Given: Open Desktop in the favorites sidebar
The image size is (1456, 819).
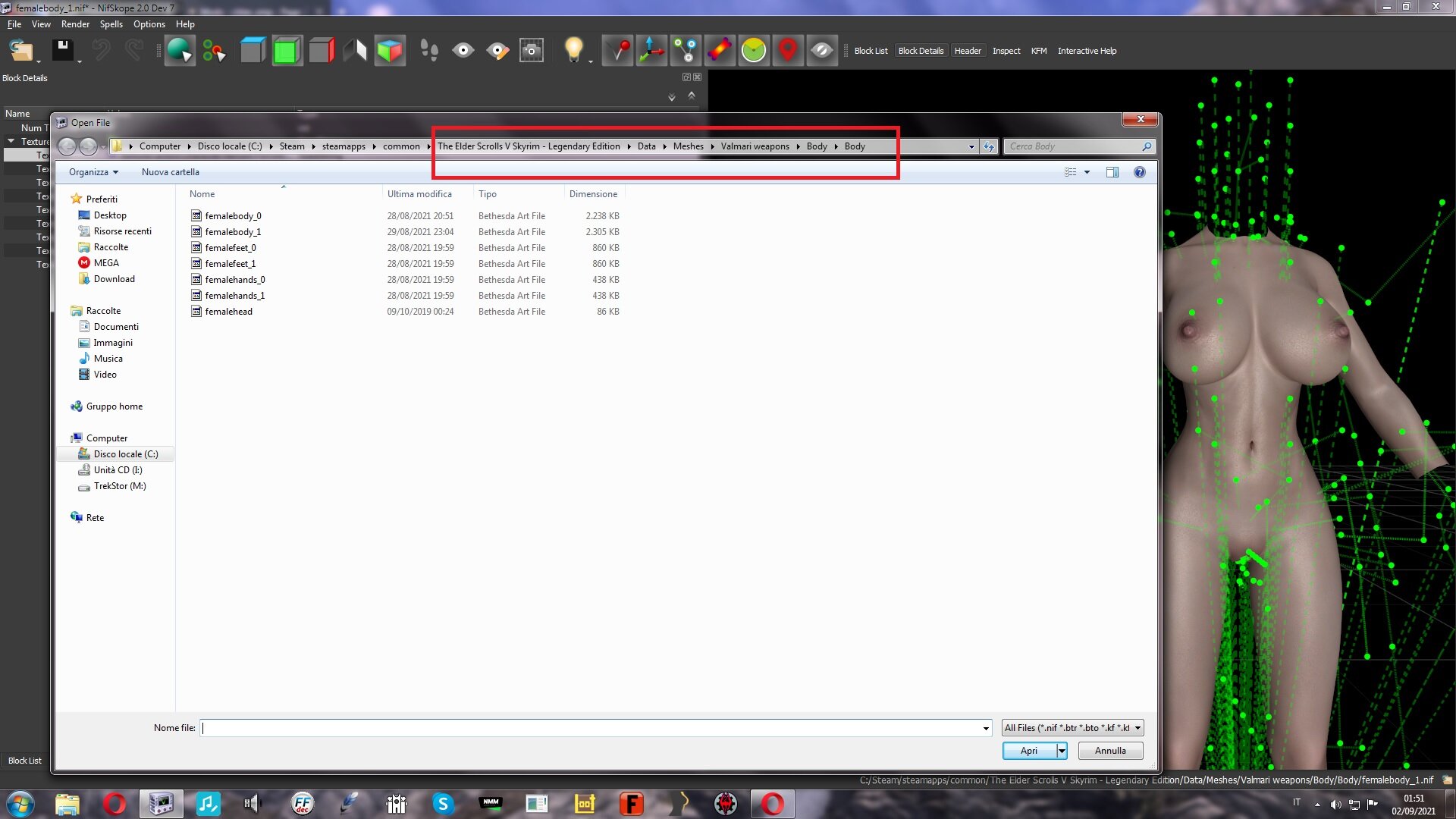Looking at the screenshot, I should (x=110, y=215).
